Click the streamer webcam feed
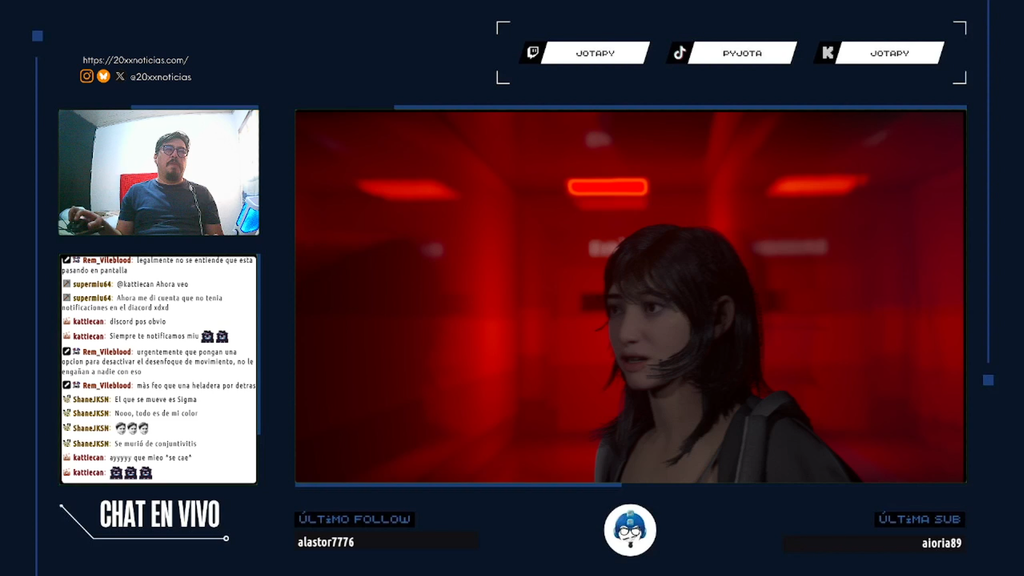Viewport: 1024px width, 576px height. point(159,172)
